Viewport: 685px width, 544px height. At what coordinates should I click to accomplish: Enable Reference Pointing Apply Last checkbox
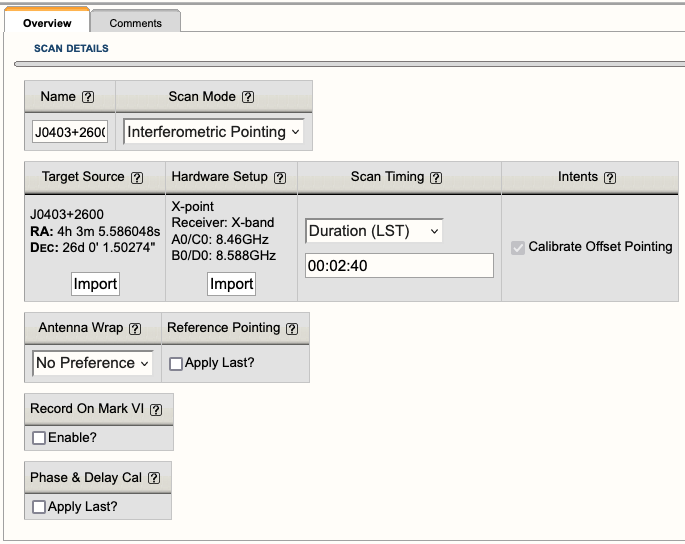176,364
